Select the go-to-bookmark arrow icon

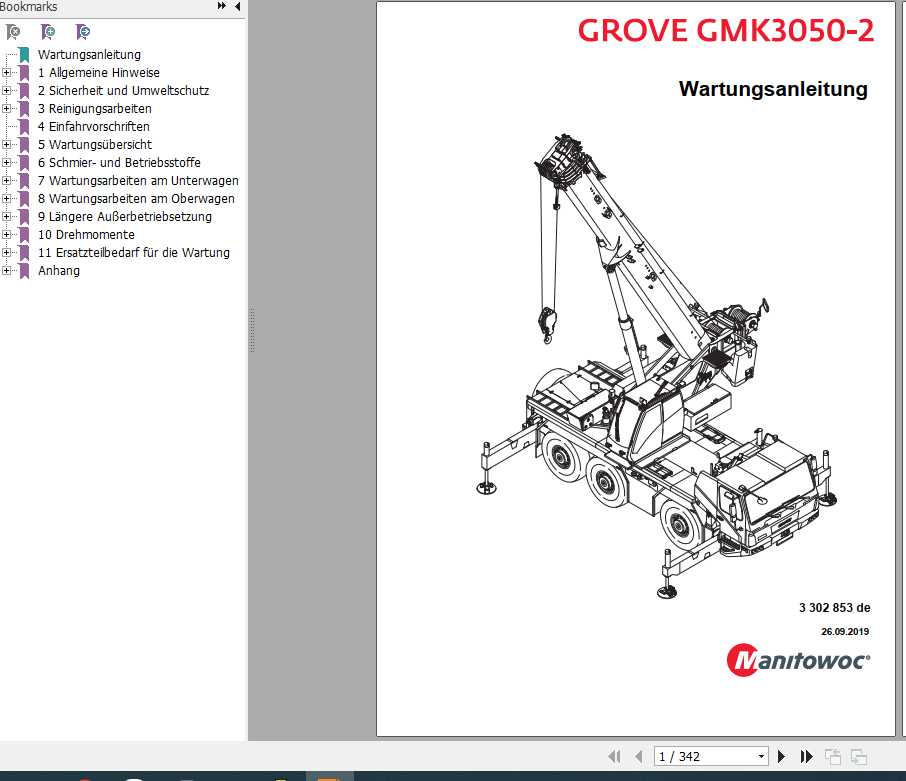pos(83,32)
